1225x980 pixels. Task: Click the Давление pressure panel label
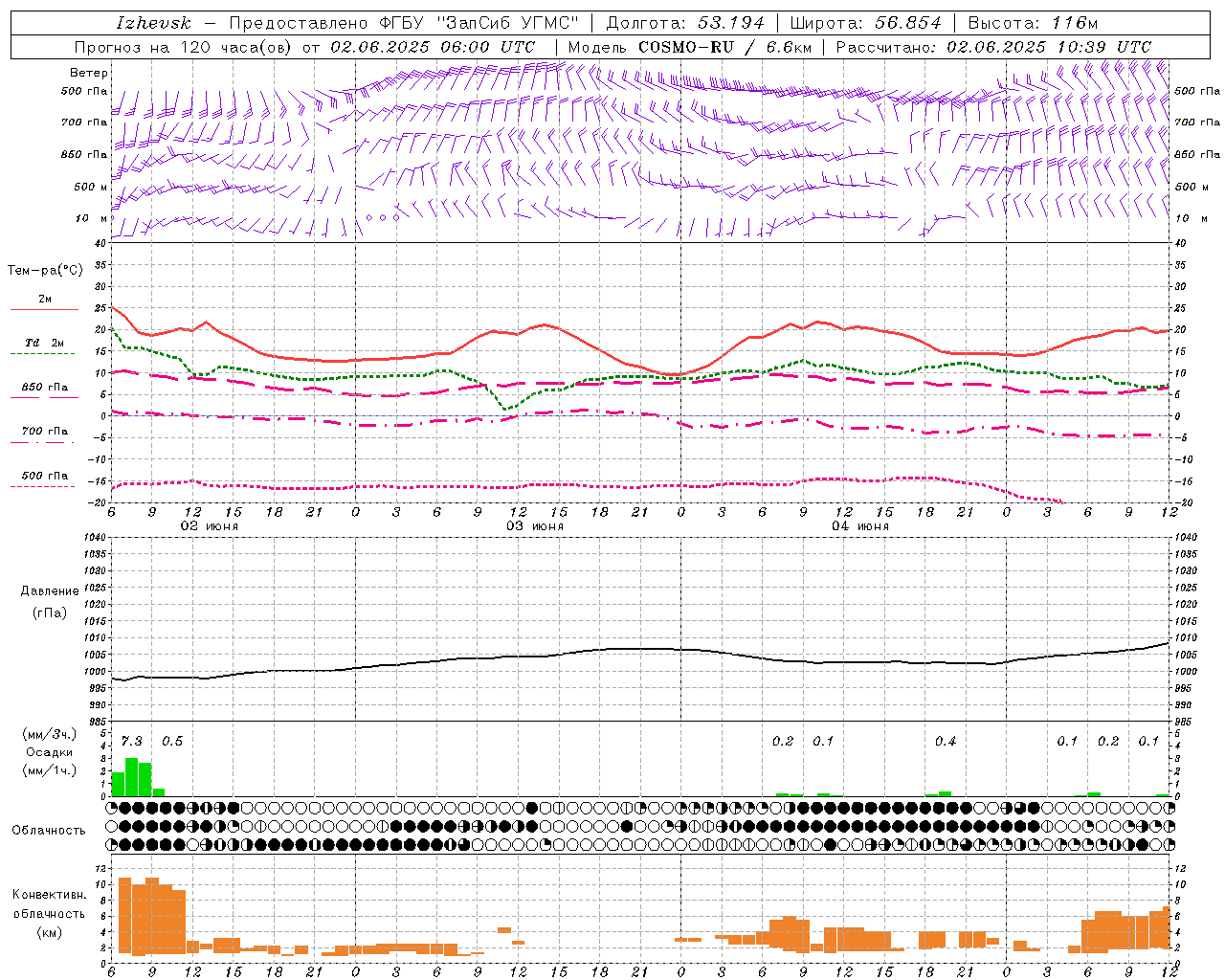(x=50, y=591)
